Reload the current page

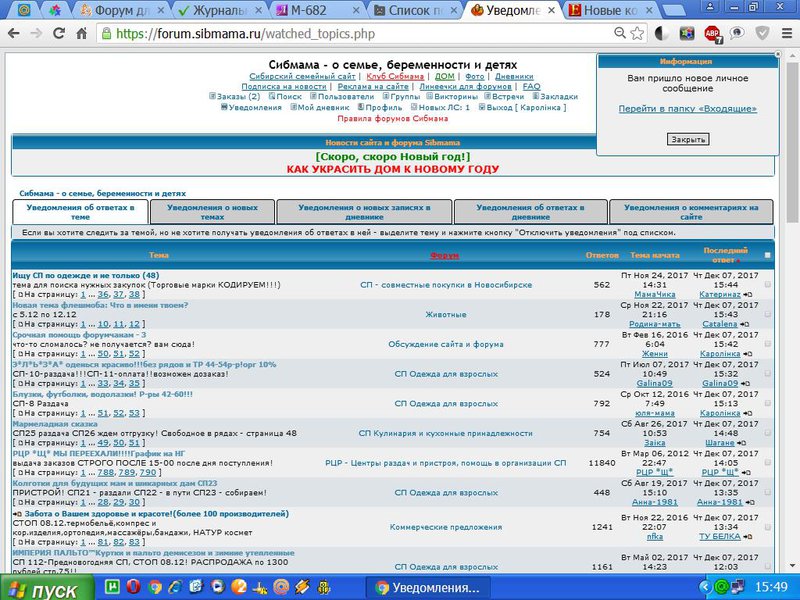pos(59,34)
